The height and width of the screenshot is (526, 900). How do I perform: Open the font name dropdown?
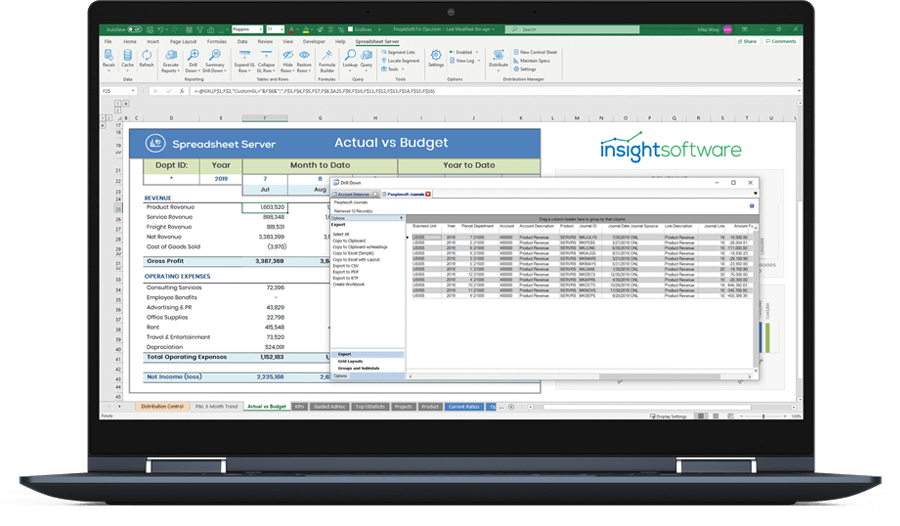[x=260, y=29]
